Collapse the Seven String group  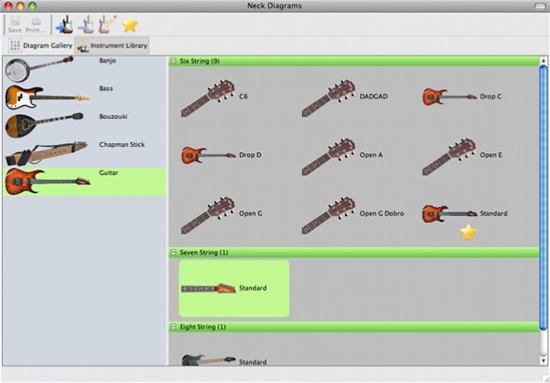173,252
